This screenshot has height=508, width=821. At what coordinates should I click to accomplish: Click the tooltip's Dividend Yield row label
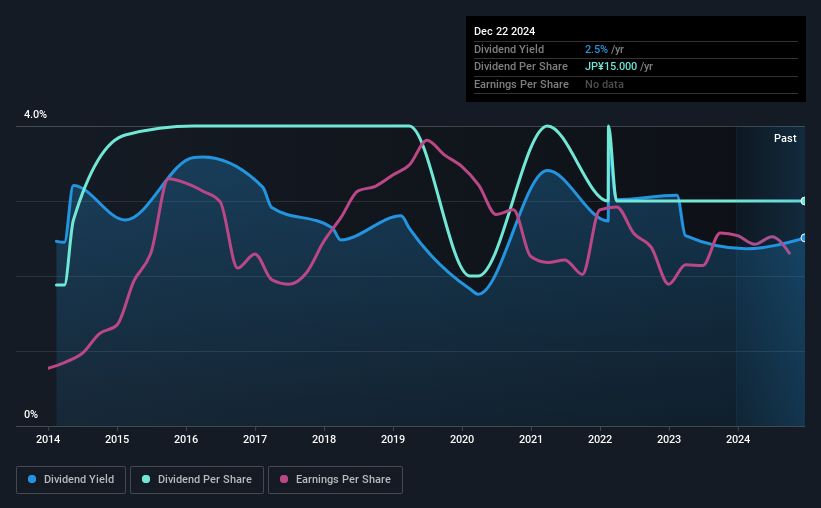coord(509,49)
